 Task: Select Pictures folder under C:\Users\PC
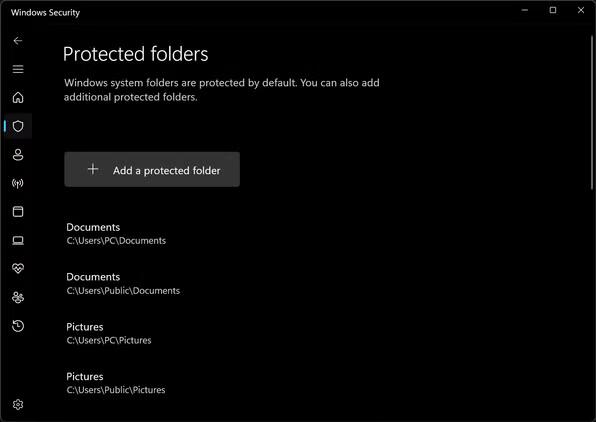pyautogui.click(x=109, y=333)
